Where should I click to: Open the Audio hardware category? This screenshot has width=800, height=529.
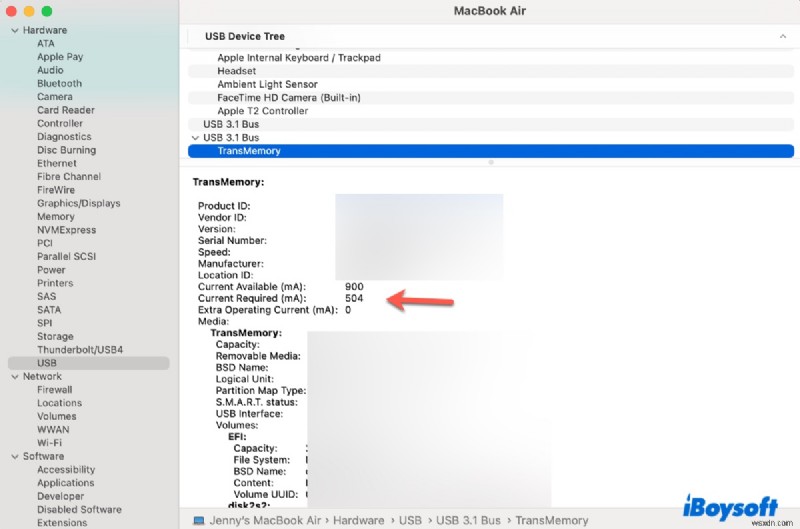click(x=50, y=70)
